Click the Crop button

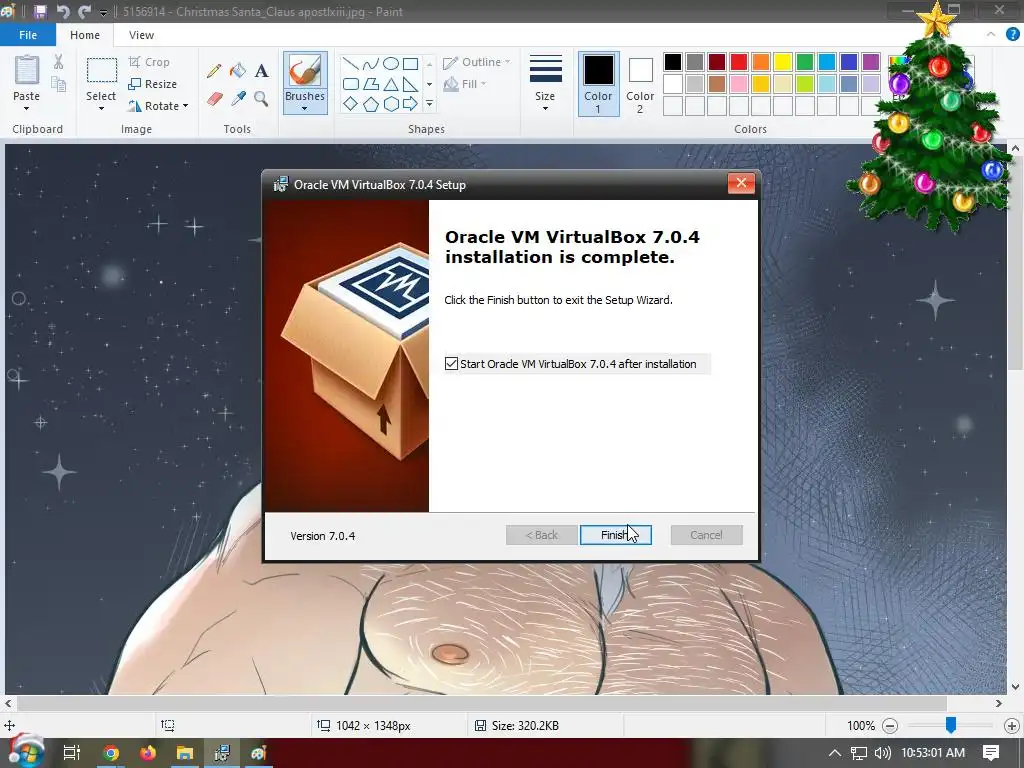(x=150, y=62)
